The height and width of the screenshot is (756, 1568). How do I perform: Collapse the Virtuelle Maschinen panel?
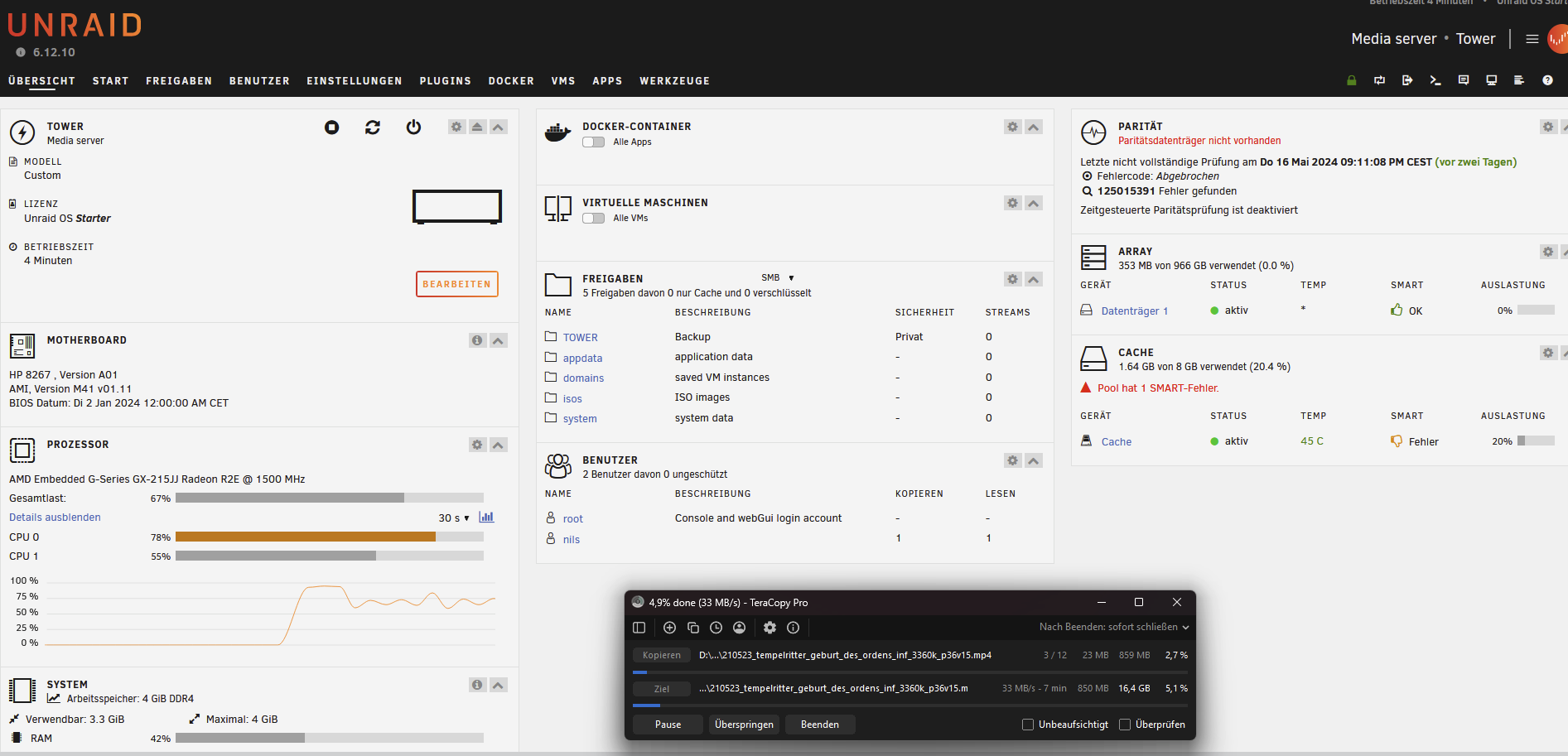point(1034,203)
